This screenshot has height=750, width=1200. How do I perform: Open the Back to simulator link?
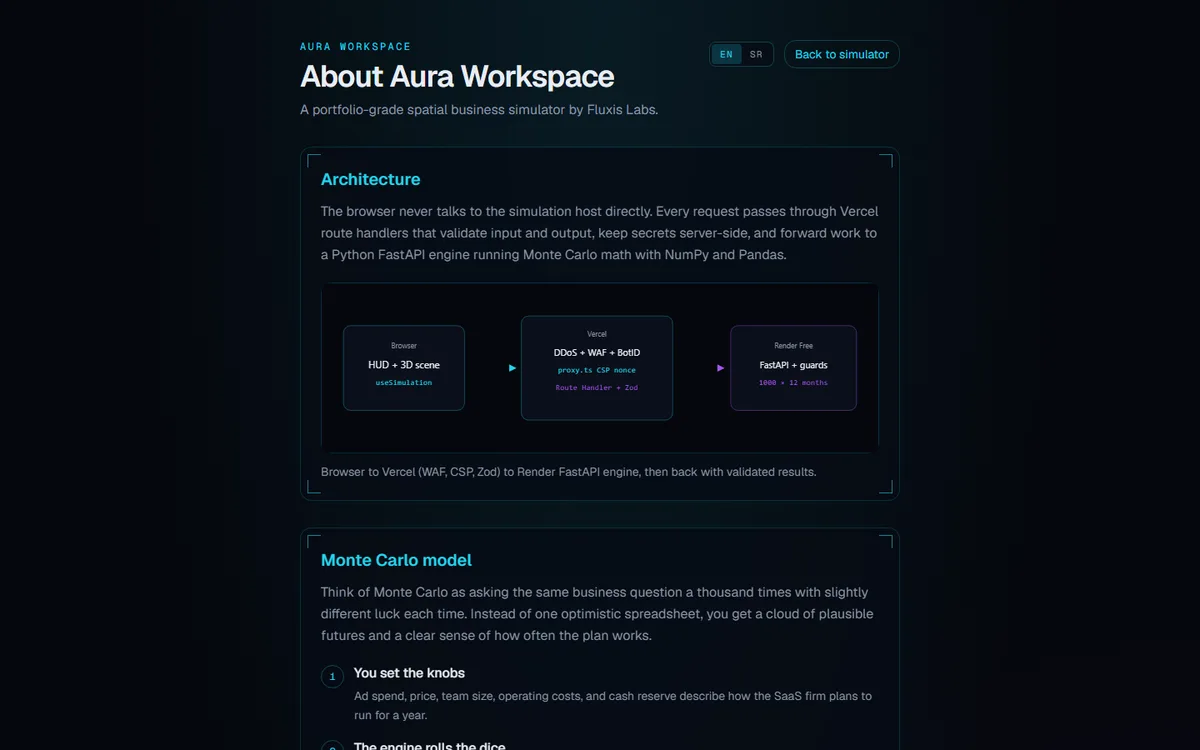click(x=841, y=54)
